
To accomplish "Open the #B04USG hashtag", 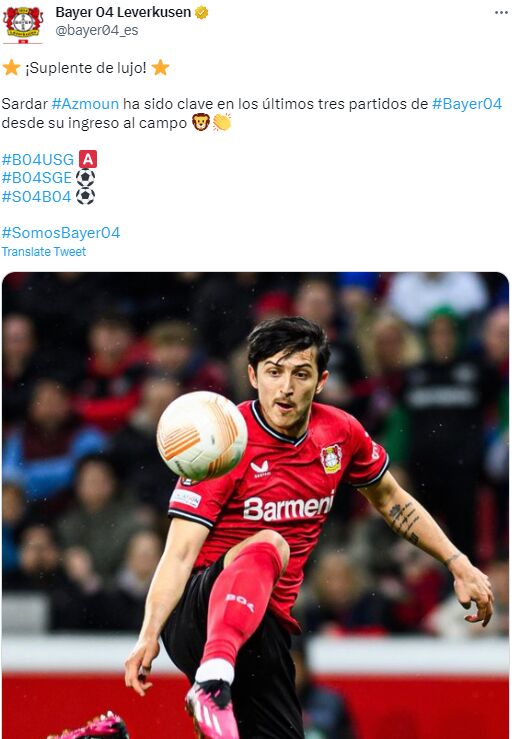I will click(38, 159).
